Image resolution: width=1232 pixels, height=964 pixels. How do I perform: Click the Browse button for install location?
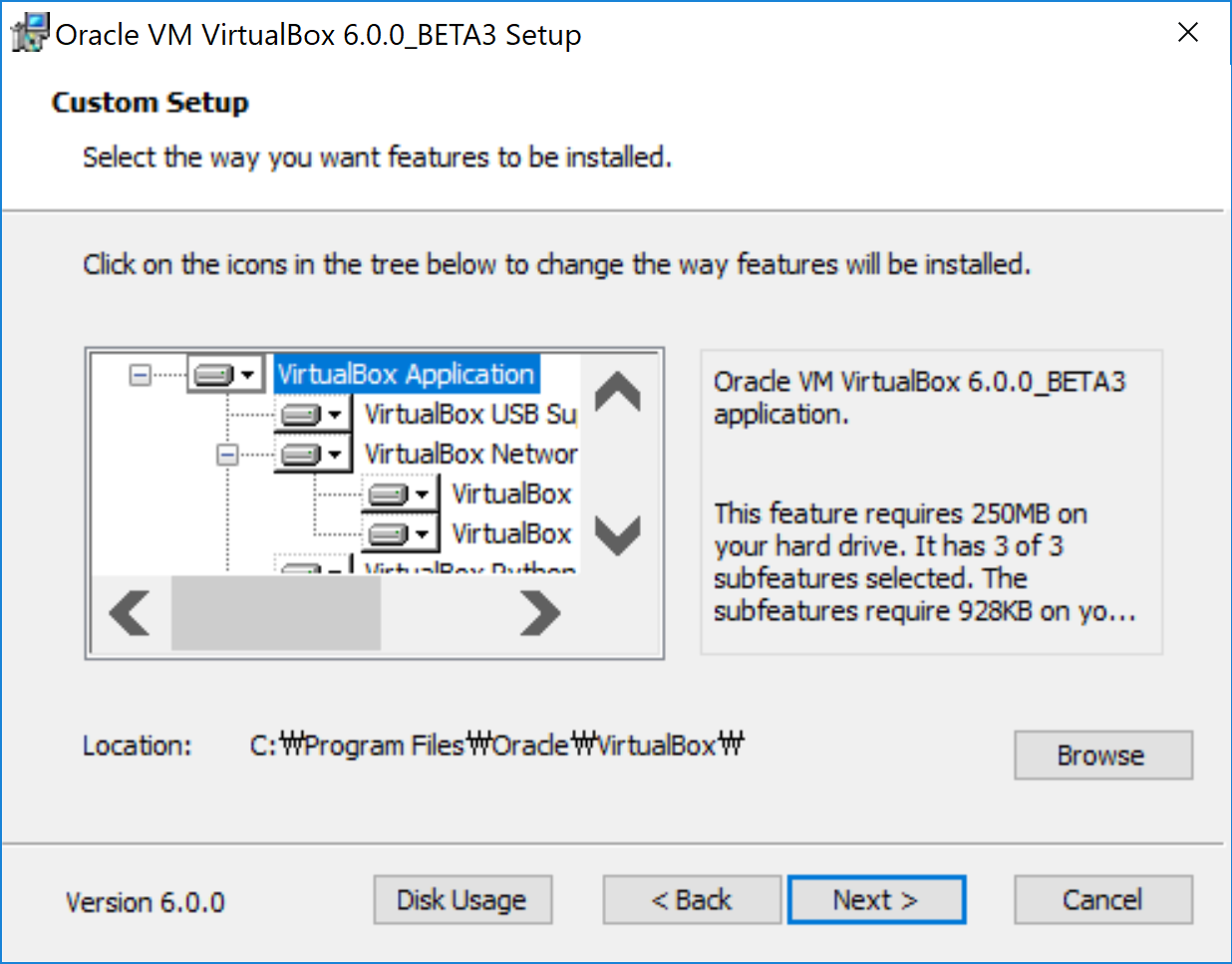1102,756
